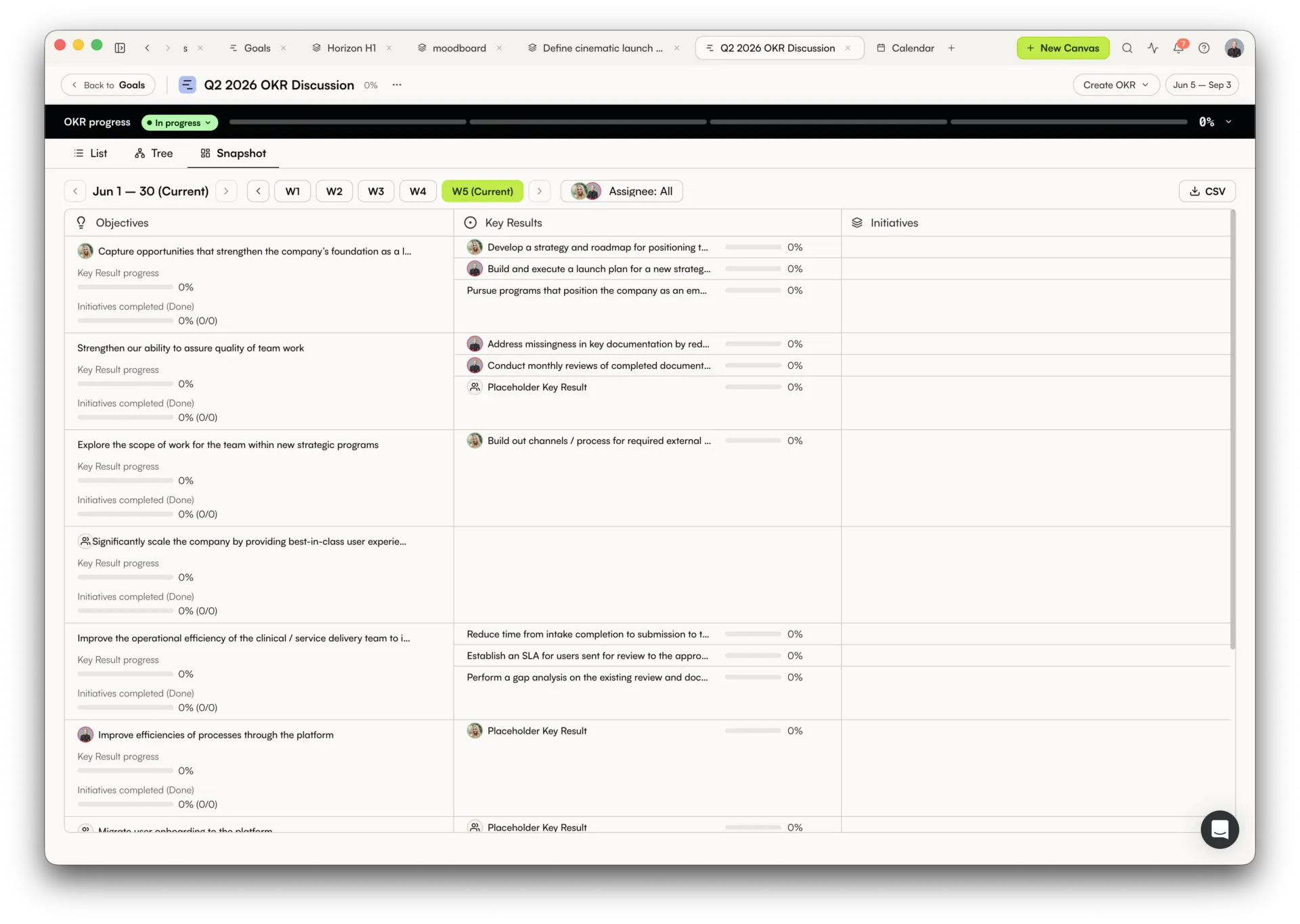Open the help question mark icon
This screenshot has width=1300, height=924.
pos(1204,48)
